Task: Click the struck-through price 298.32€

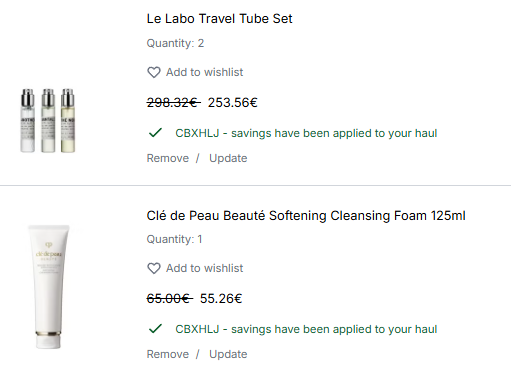Action: coord(174,103)
